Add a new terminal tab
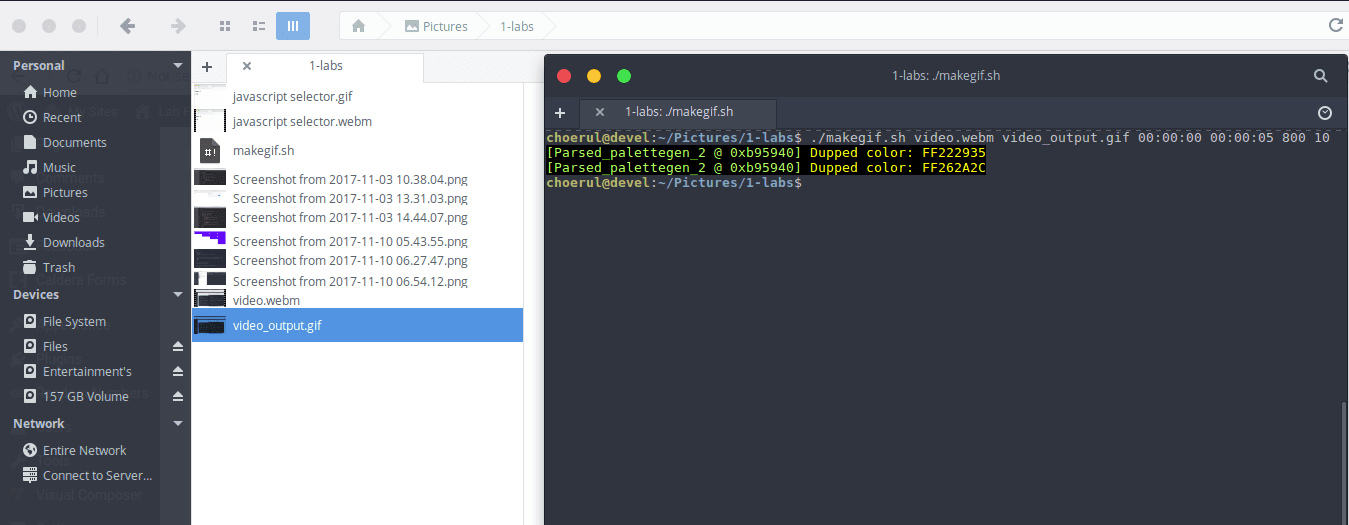 pyautogui.click(x=560, y=112)
